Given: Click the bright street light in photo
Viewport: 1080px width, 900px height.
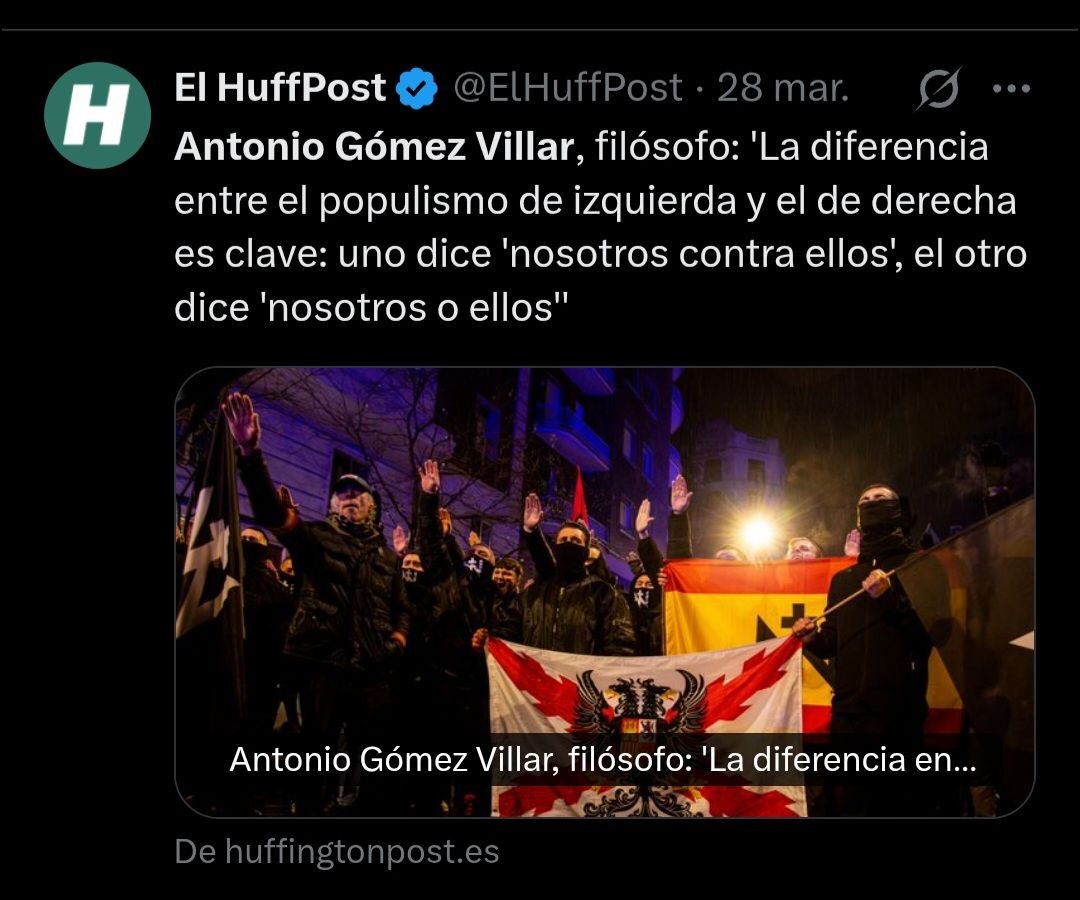Looking at the screenshot, I should [x=758, y=532].
